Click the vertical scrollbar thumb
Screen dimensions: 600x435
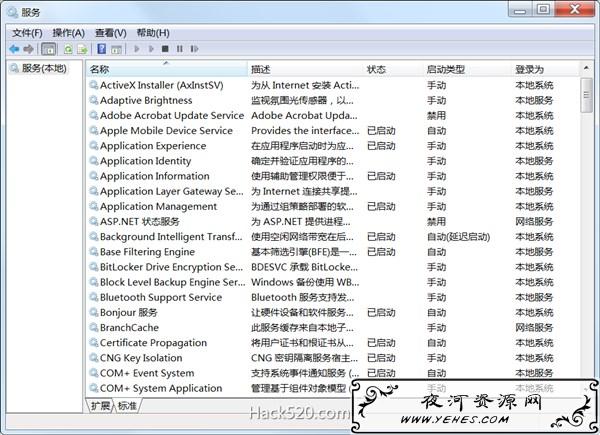pyautogui.click(x=586, y=95)
